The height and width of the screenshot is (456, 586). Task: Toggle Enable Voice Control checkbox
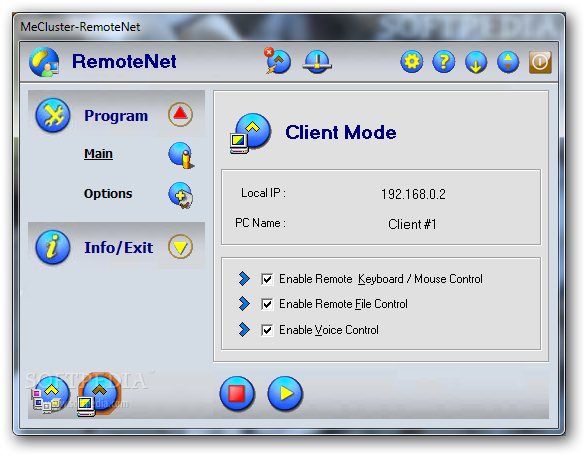[x=267, y=330]
